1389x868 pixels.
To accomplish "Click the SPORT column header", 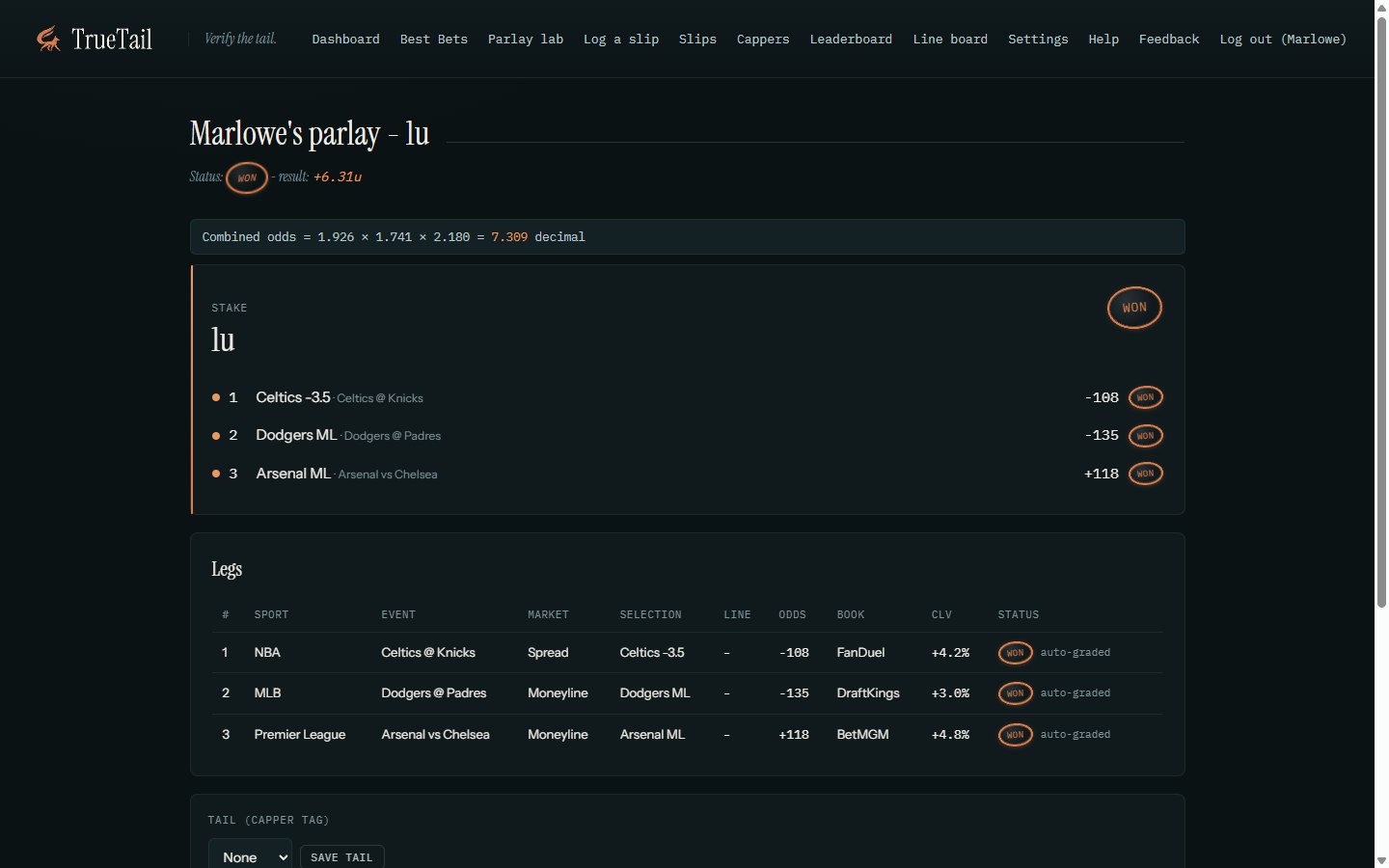I will pyautogui.click(x=271, y=614).
